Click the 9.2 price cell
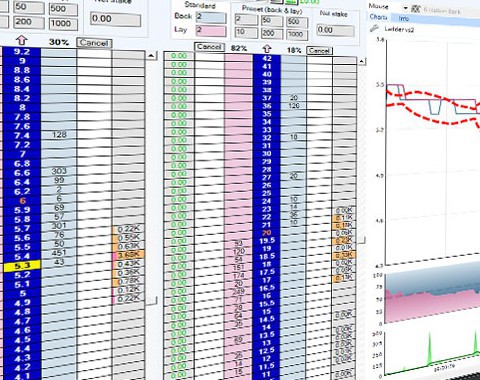 click(x=22, y=52)
